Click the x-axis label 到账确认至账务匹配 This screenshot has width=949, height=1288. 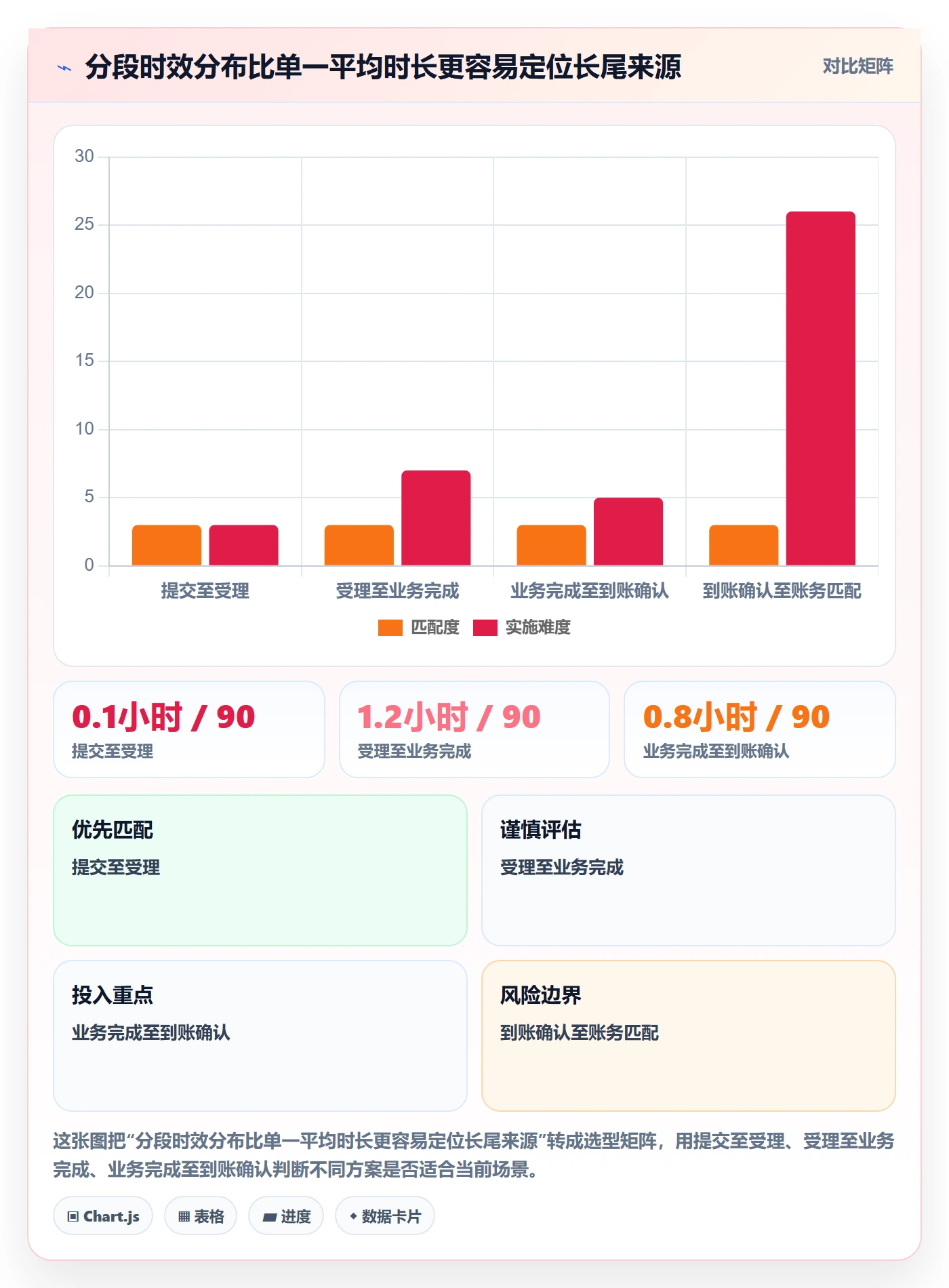click(782, 591)
